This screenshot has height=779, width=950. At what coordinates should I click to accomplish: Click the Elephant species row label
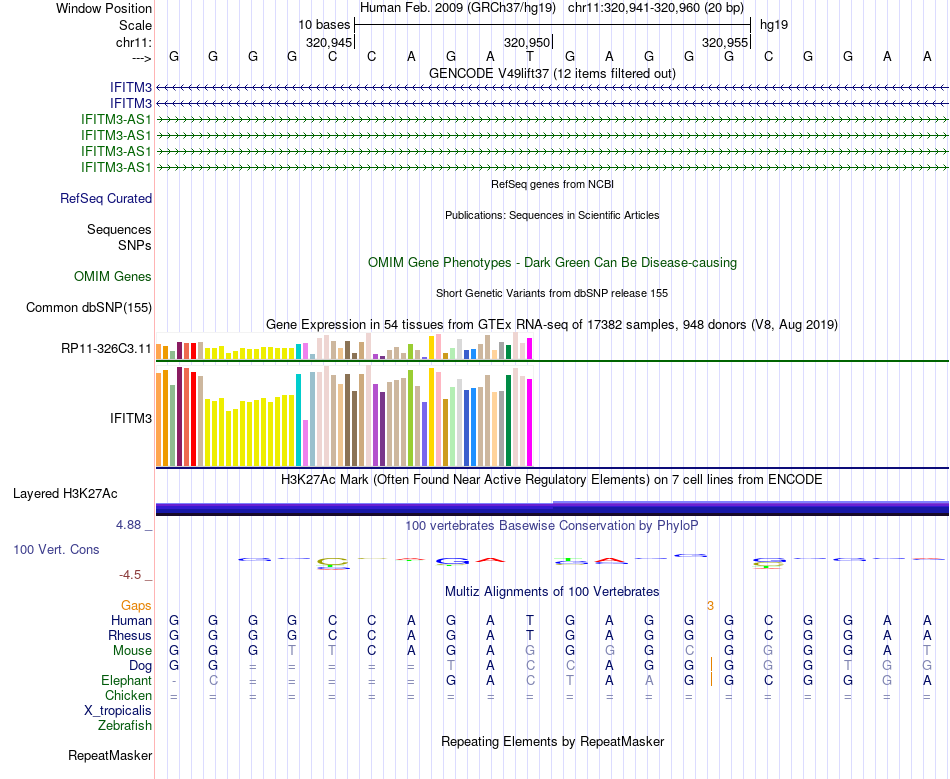[126, 681]
